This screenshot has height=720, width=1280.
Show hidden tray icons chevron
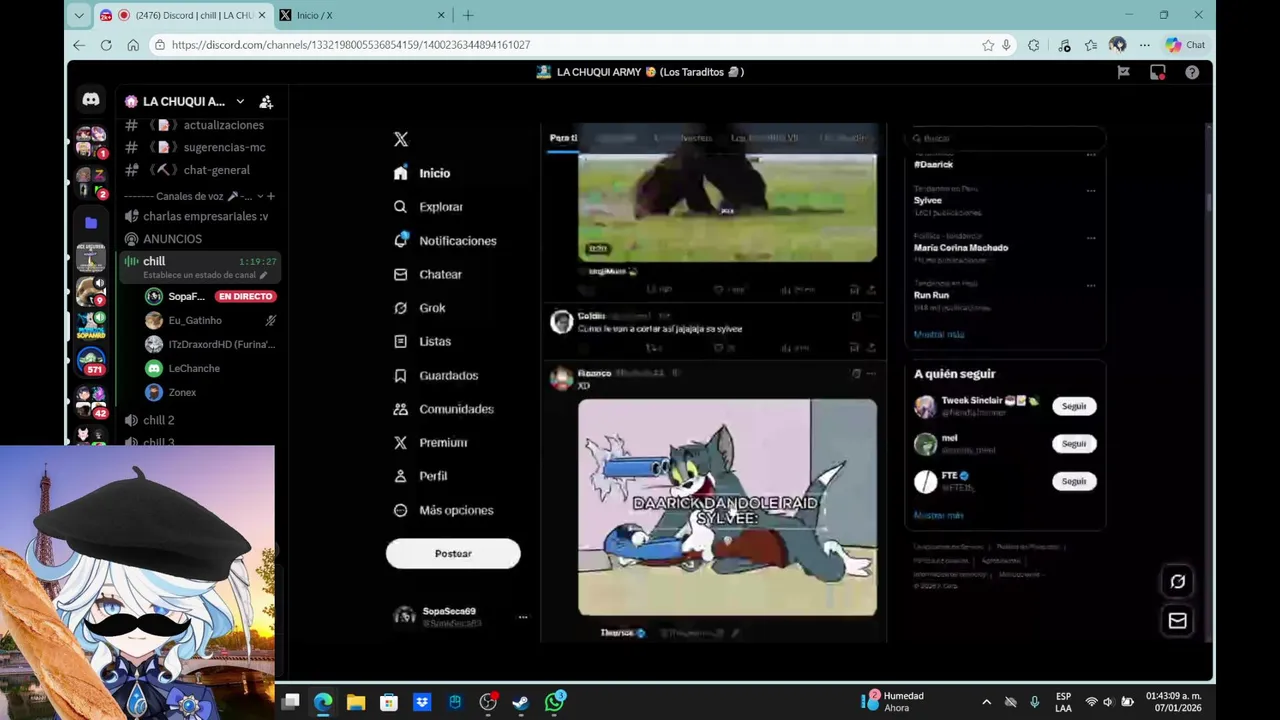coord(986,702)
